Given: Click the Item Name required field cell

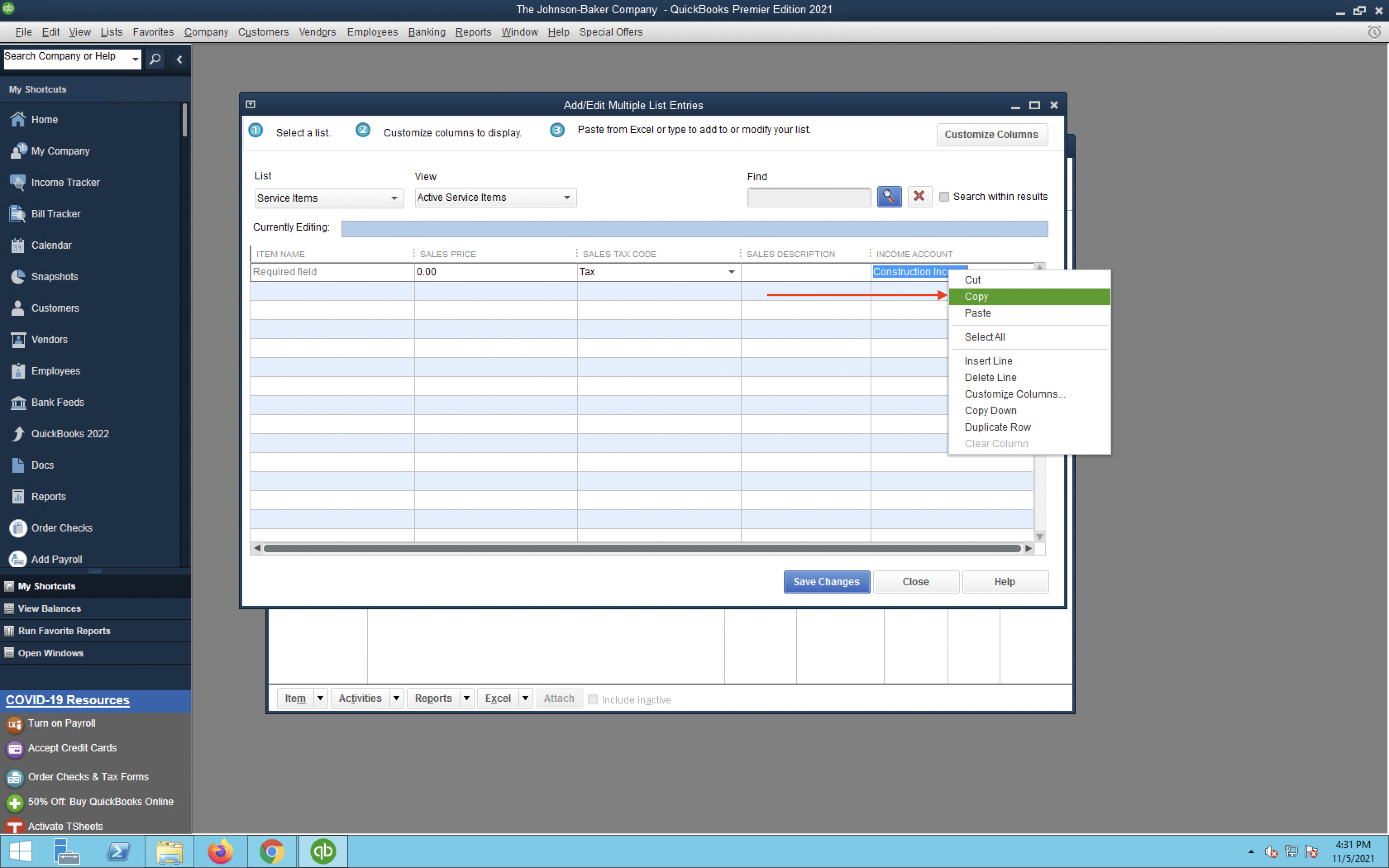Looking at the screenshot, I should pyautogui.click(x=332, y=272).
